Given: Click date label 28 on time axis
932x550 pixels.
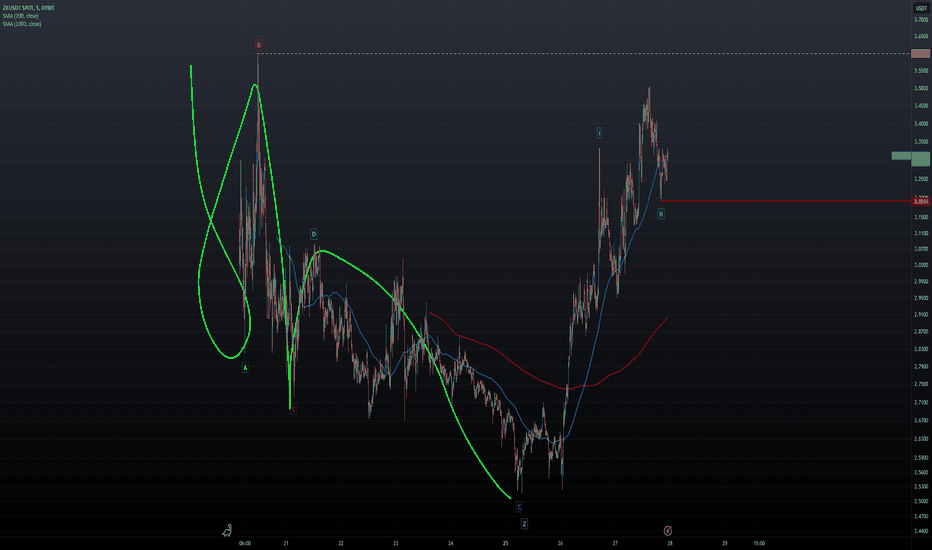Looking at the screenshot, I should point(670,543).
